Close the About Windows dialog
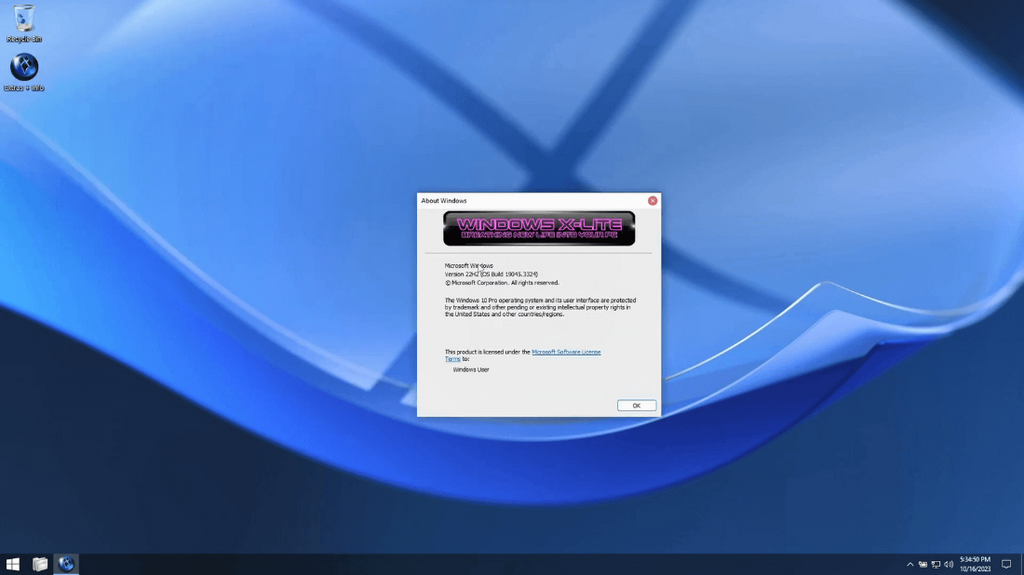The image size is (1024, 575). pos(652,201)
